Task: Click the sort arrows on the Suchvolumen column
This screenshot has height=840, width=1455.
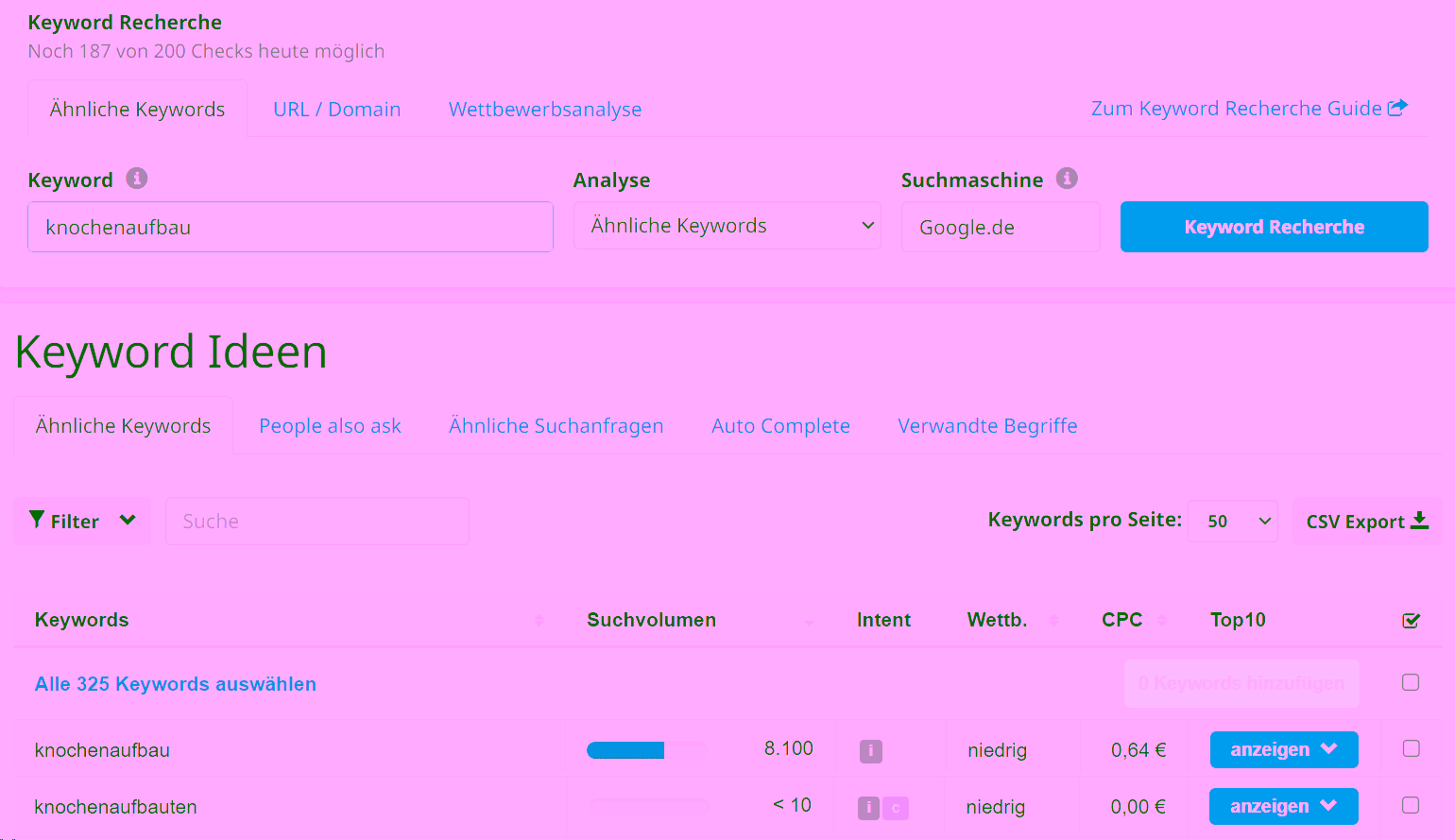Action: click(809, 624)
